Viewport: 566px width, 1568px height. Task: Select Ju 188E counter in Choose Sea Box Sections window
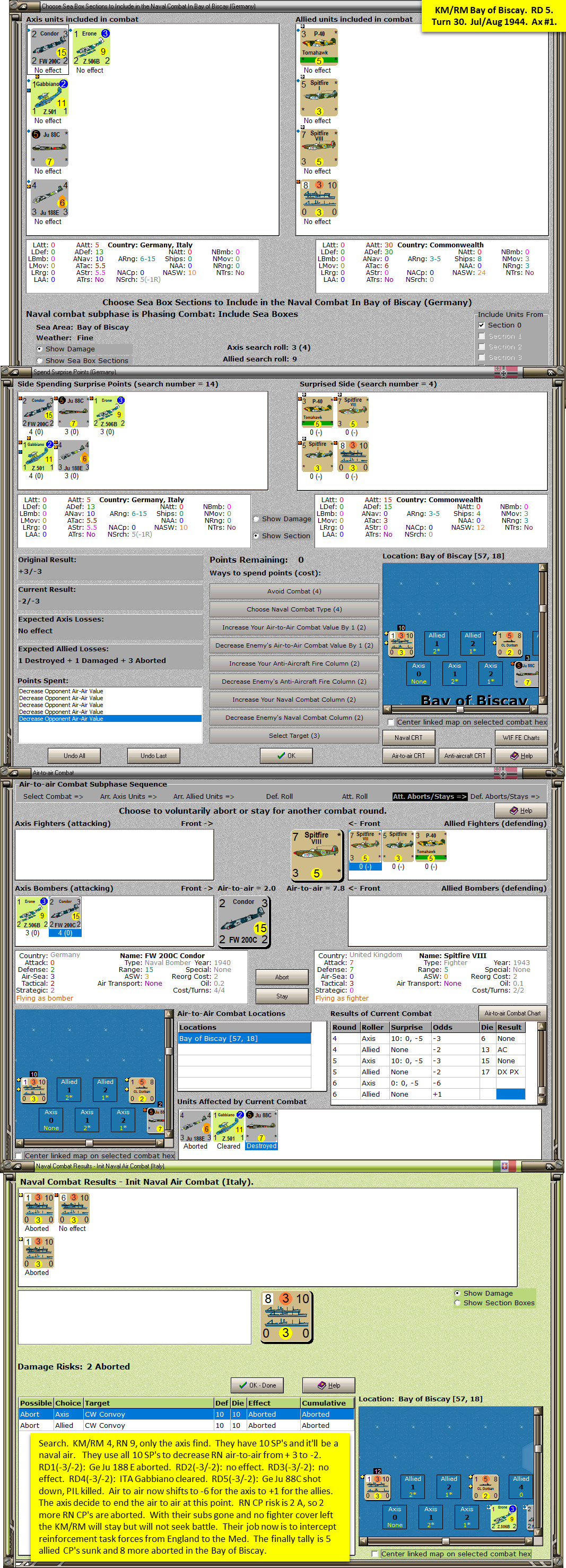[x=49, y=199]
